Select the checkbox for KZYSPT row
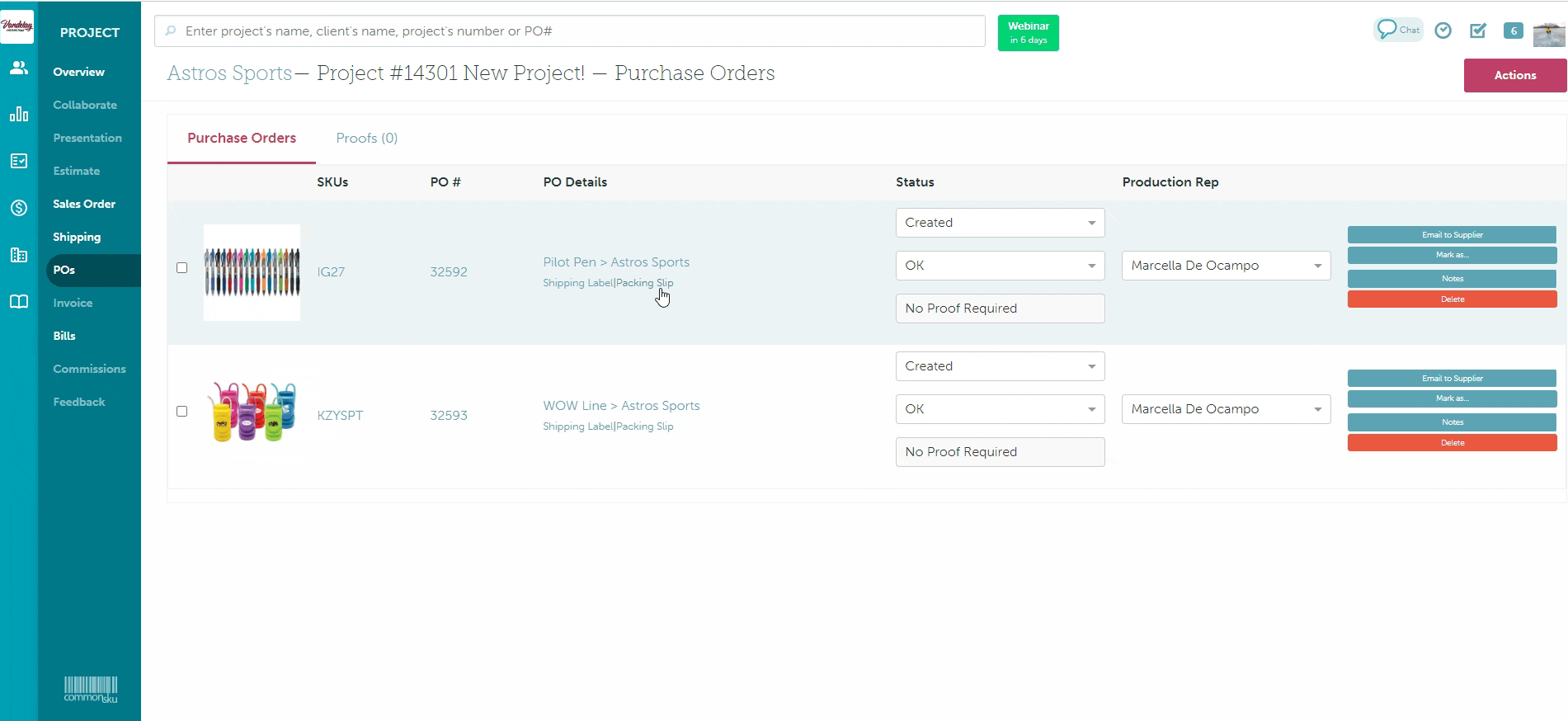 click(x=182, y=412)
